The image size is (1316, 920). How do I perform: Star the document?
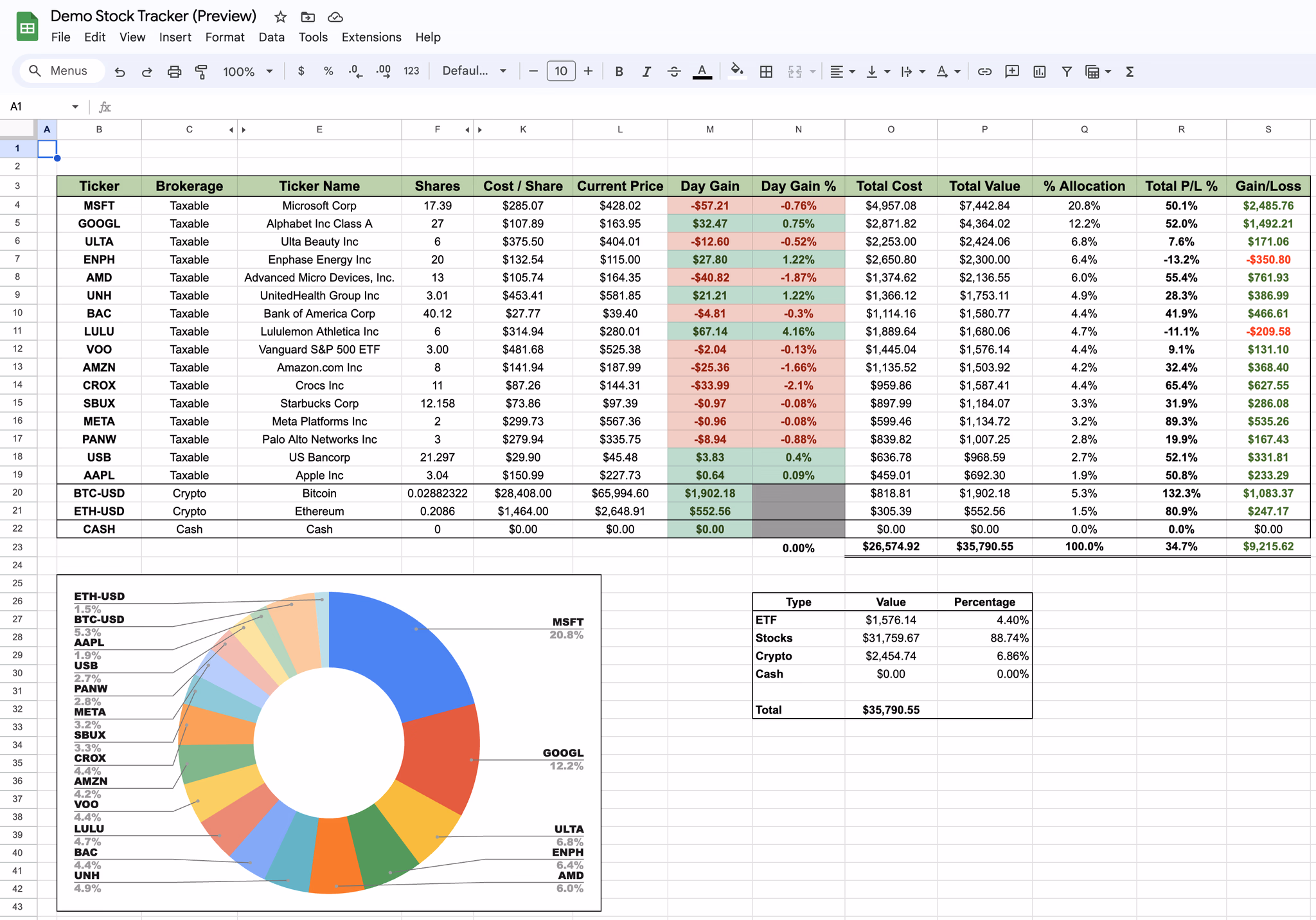280,17
